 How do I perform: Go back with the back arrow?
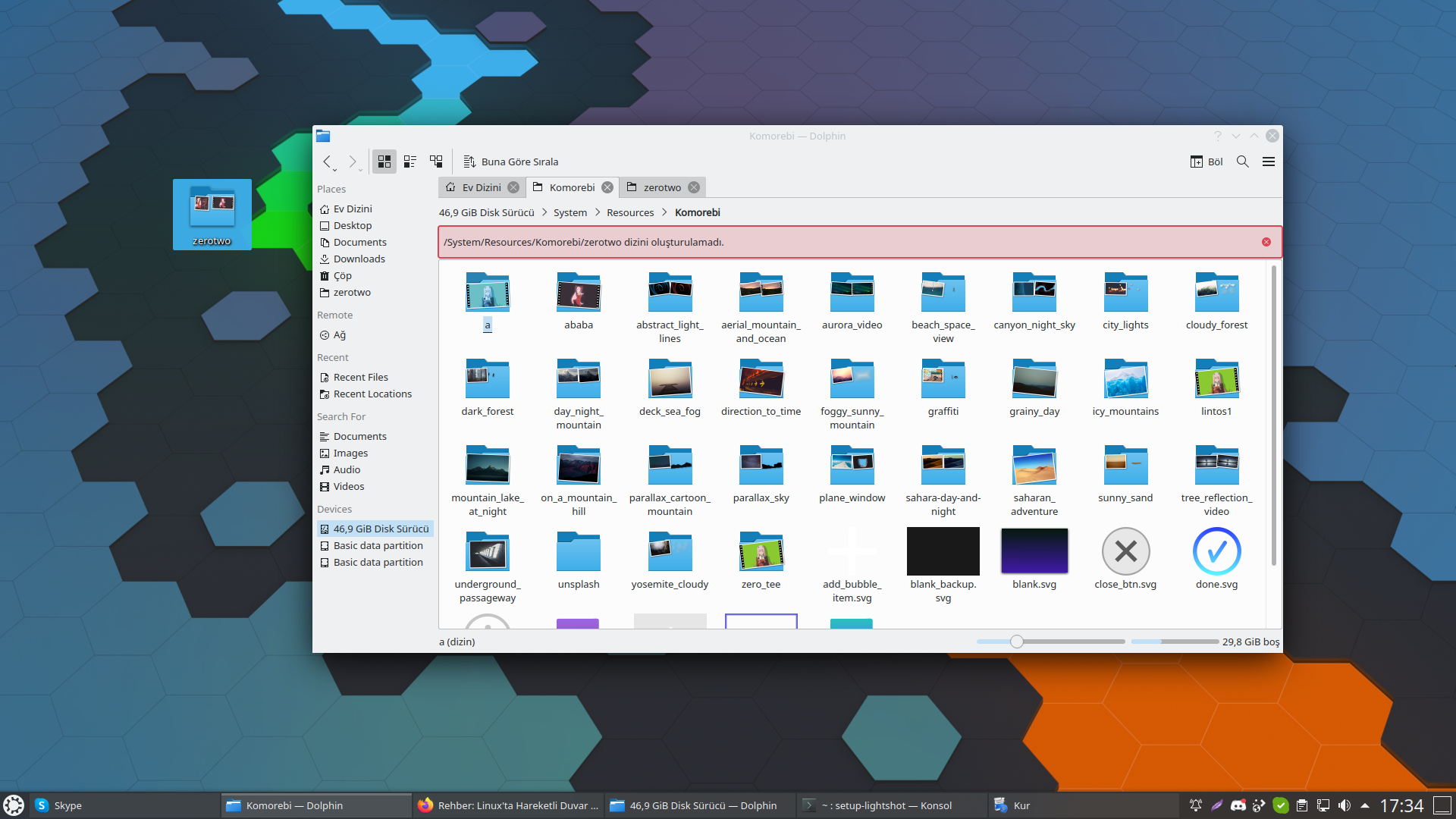click(327, 162)
